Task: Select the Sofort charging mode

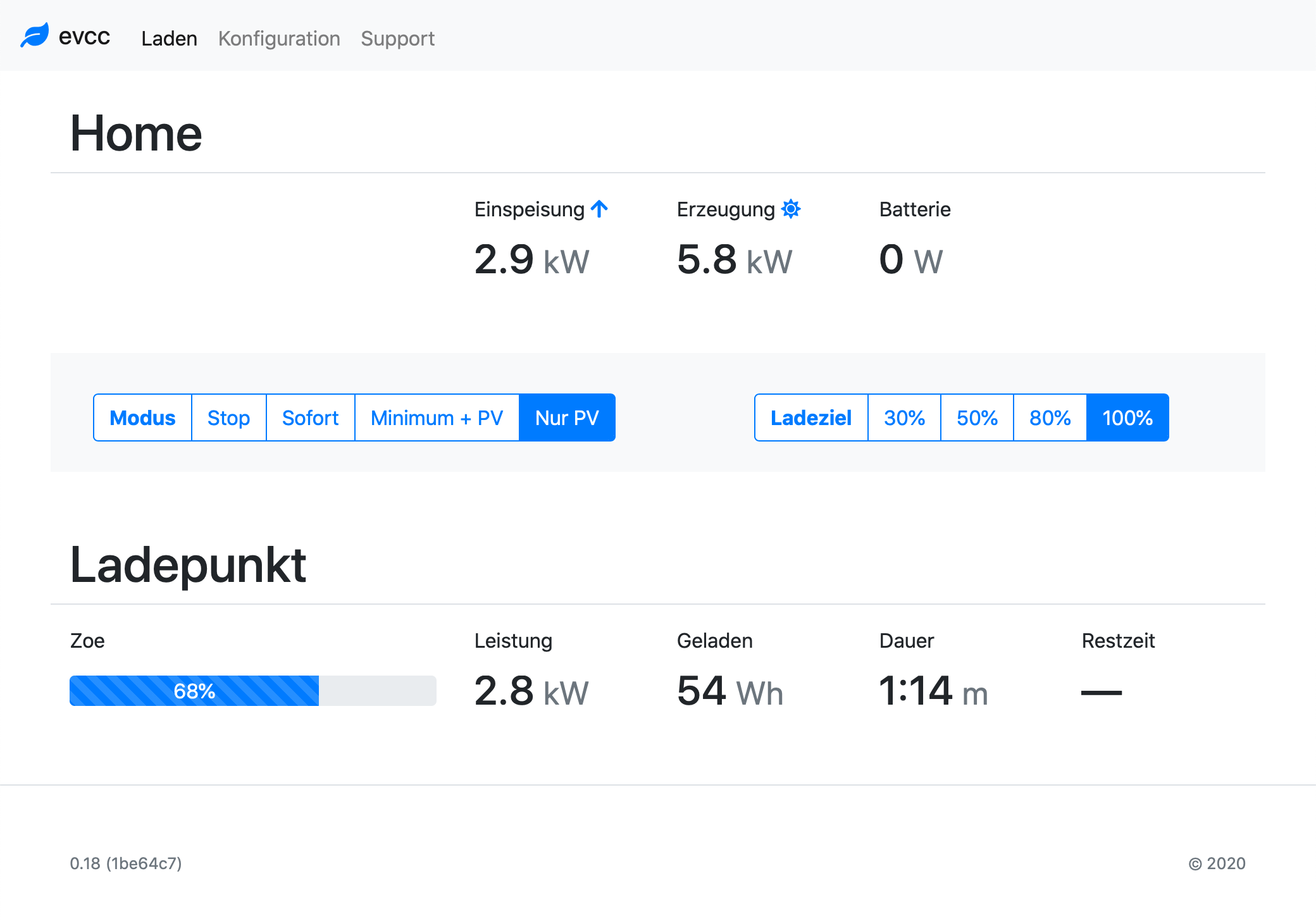Action: click(310, 418)
